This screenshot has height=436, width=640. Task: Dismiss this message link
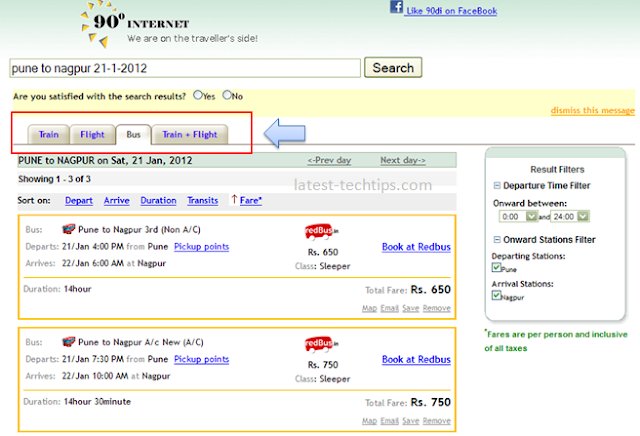[x=593, y=110]
